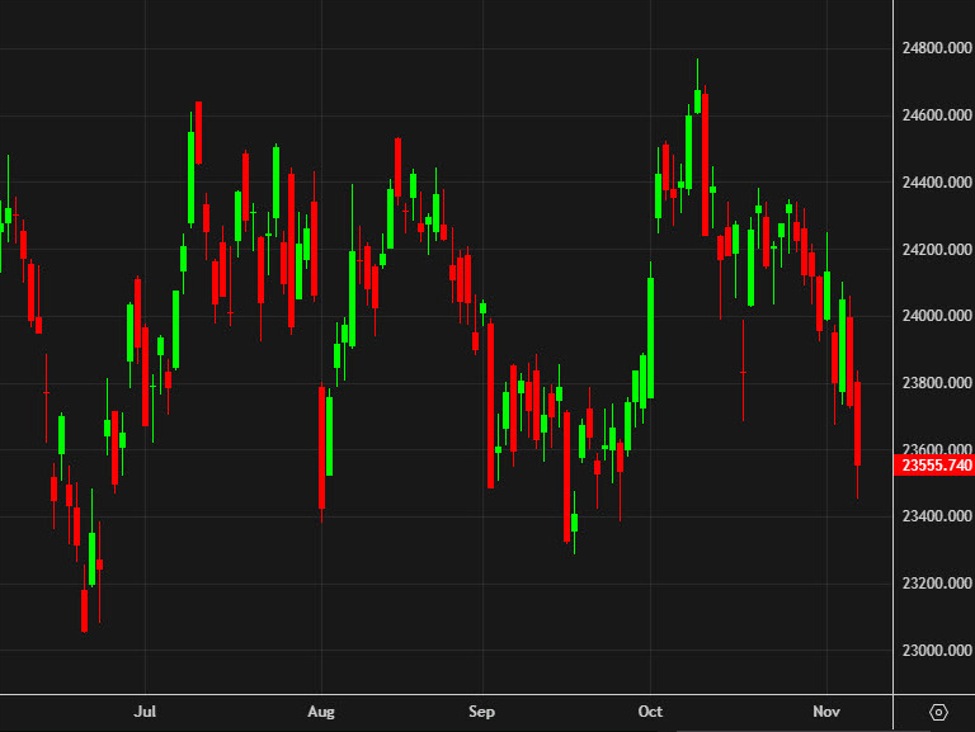Viewport: 975px width, 732px height.
Task: Select the doji candle below October
Action: (x=742, y=372)
